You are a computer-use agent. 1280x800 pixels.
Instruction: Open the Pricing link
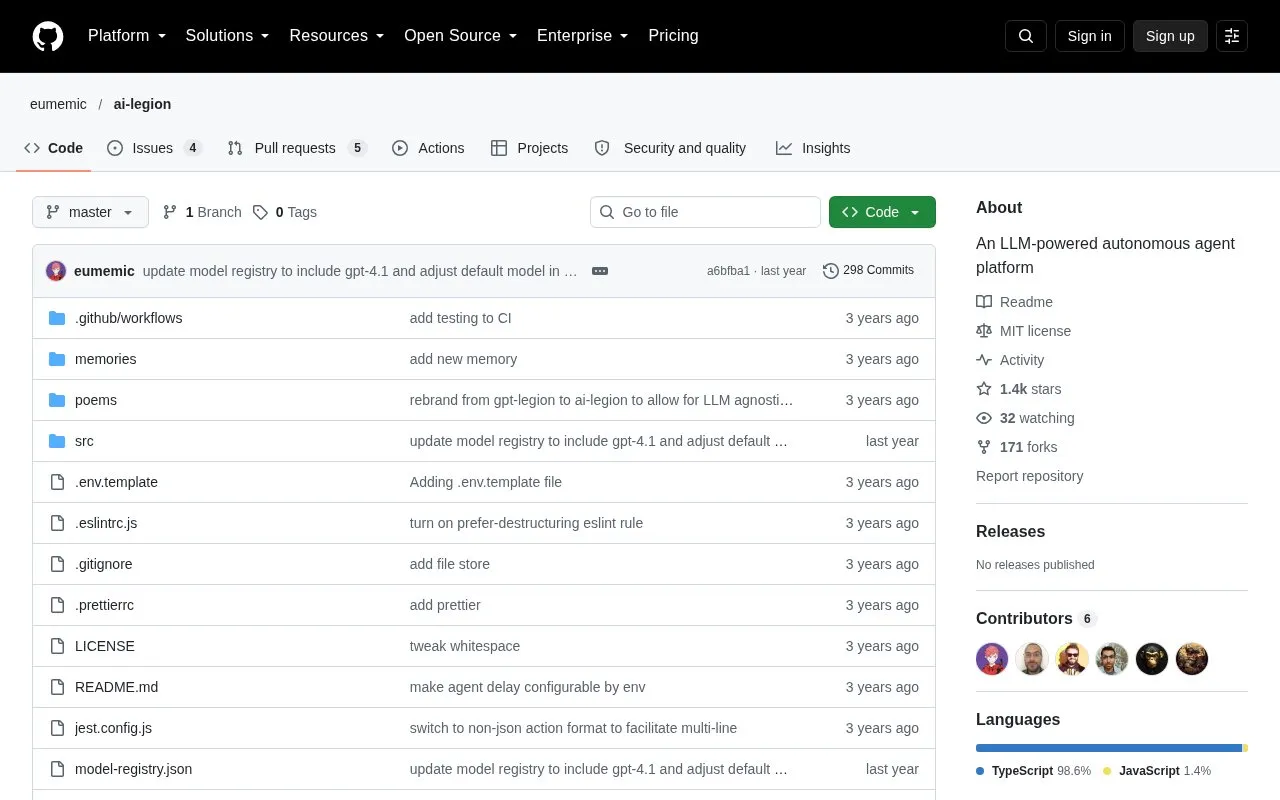[x=673, y=36]
